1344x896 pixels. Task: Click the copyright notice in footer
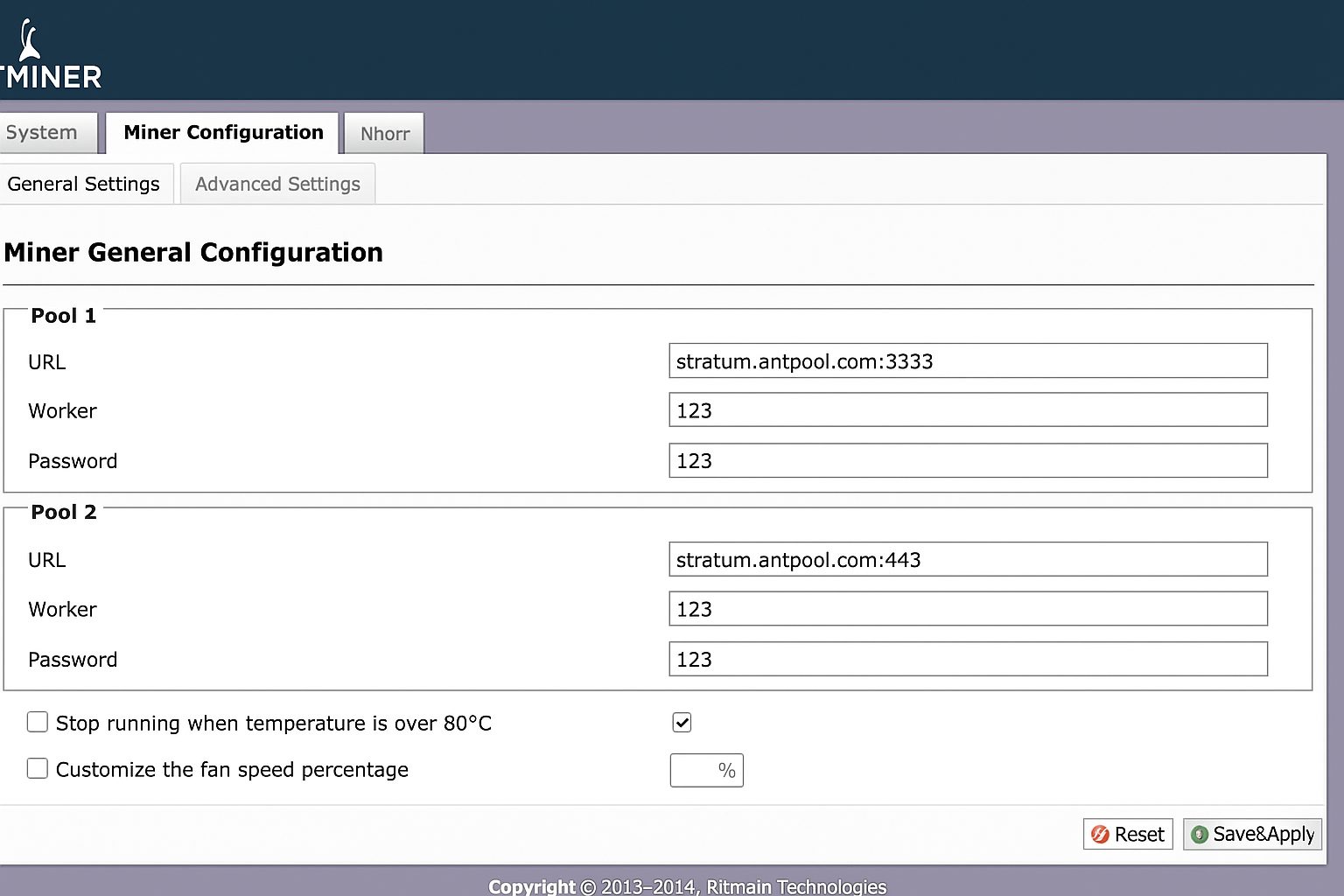pos(687,886)
